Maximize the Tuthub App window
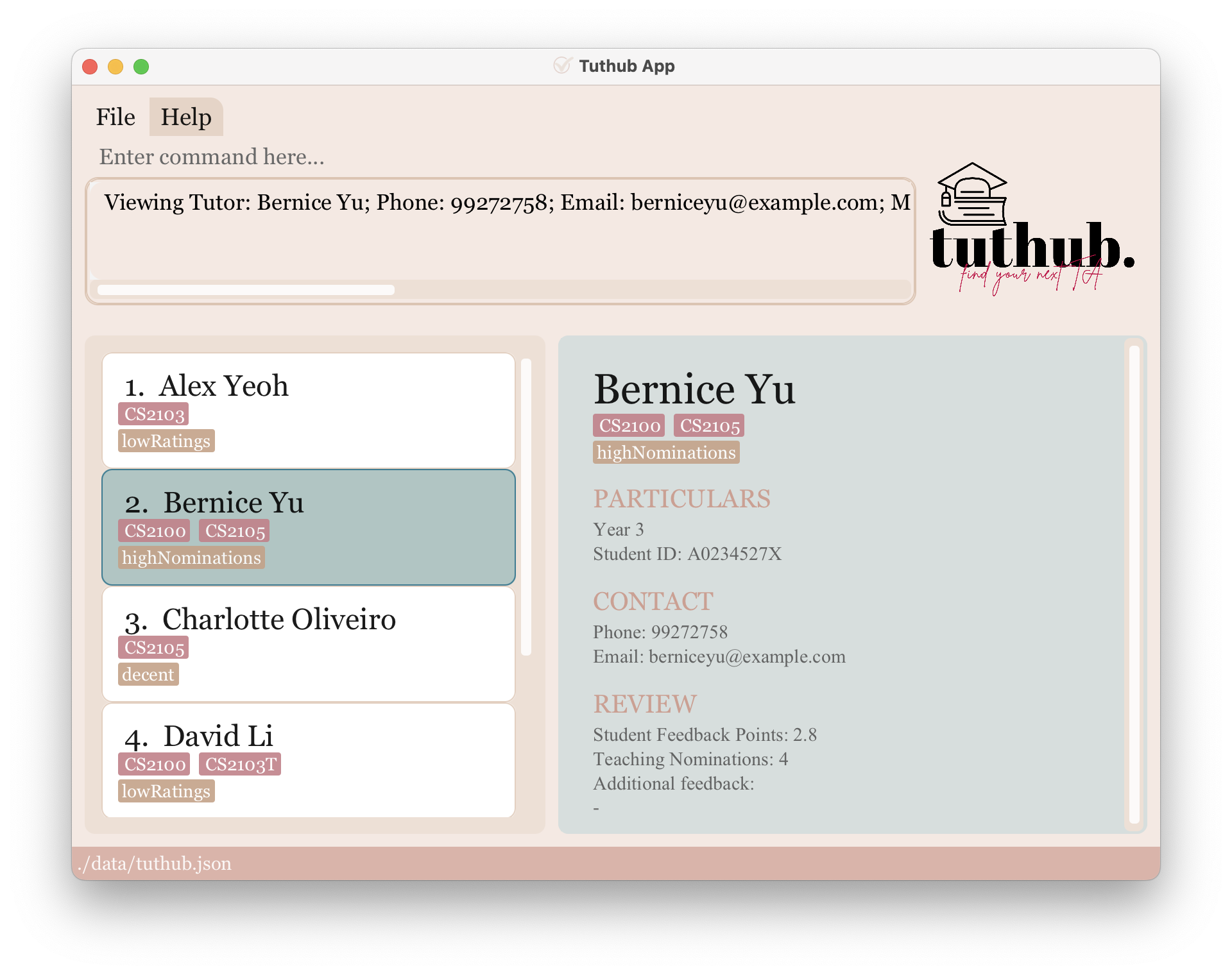 [x=141, y=67]
